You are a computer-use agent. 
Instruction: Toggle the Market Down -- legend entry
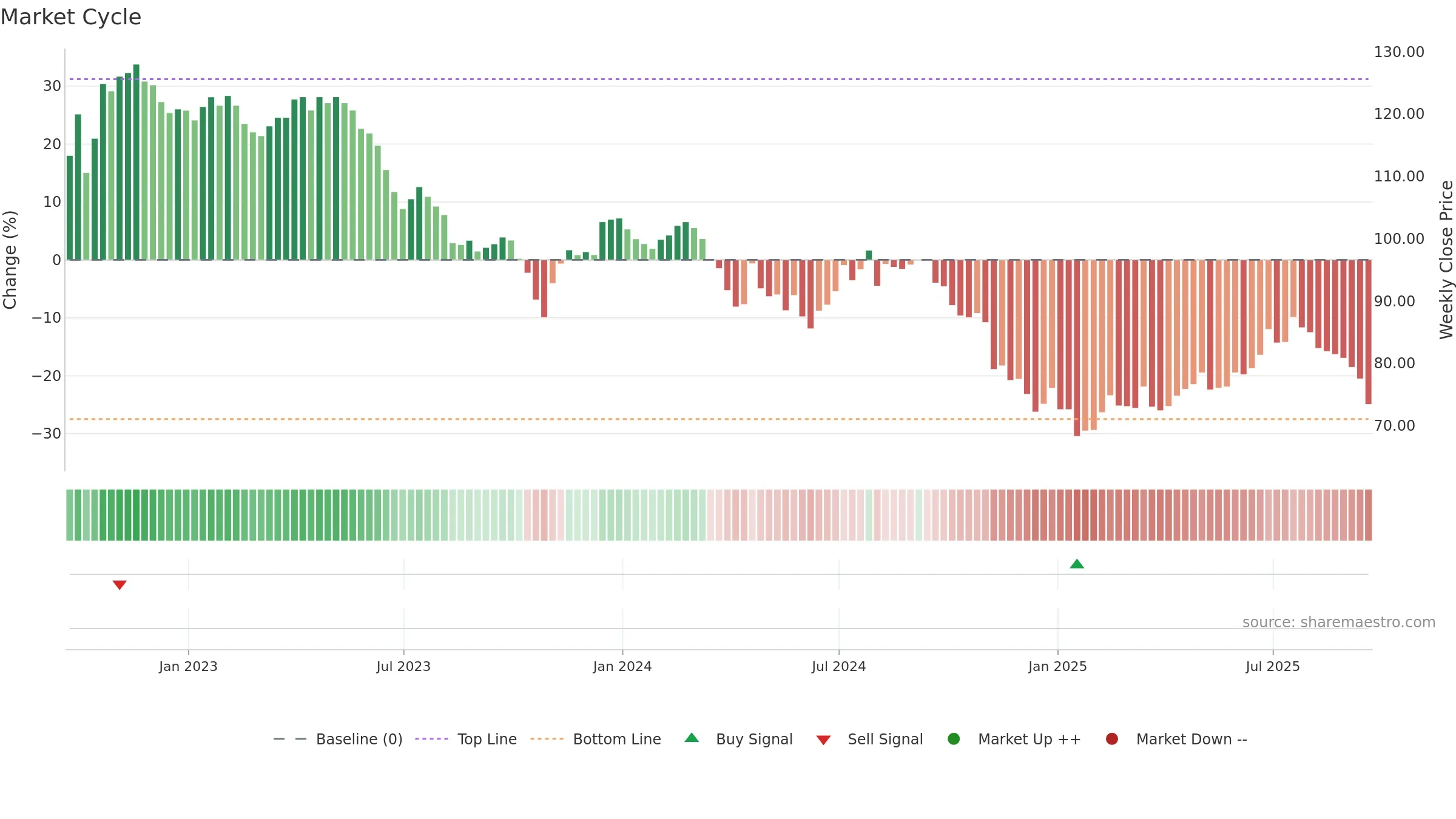[x=1176, y=739]
